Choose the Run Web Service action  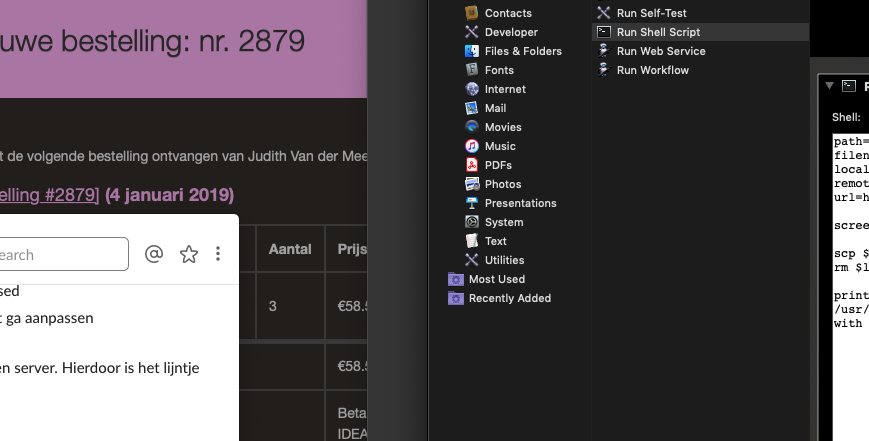[x=660, y=51]
